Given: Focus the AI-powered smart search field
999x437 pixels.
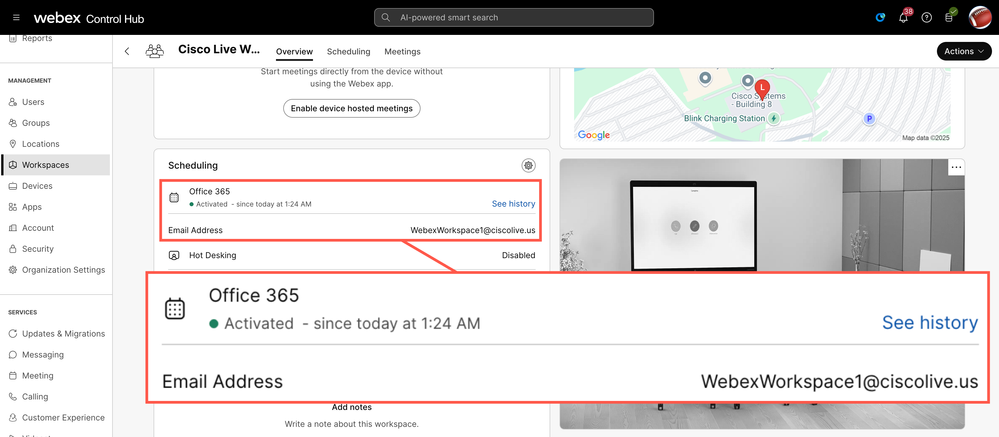Looking at the screenshot, I should (x=514, y=17).
